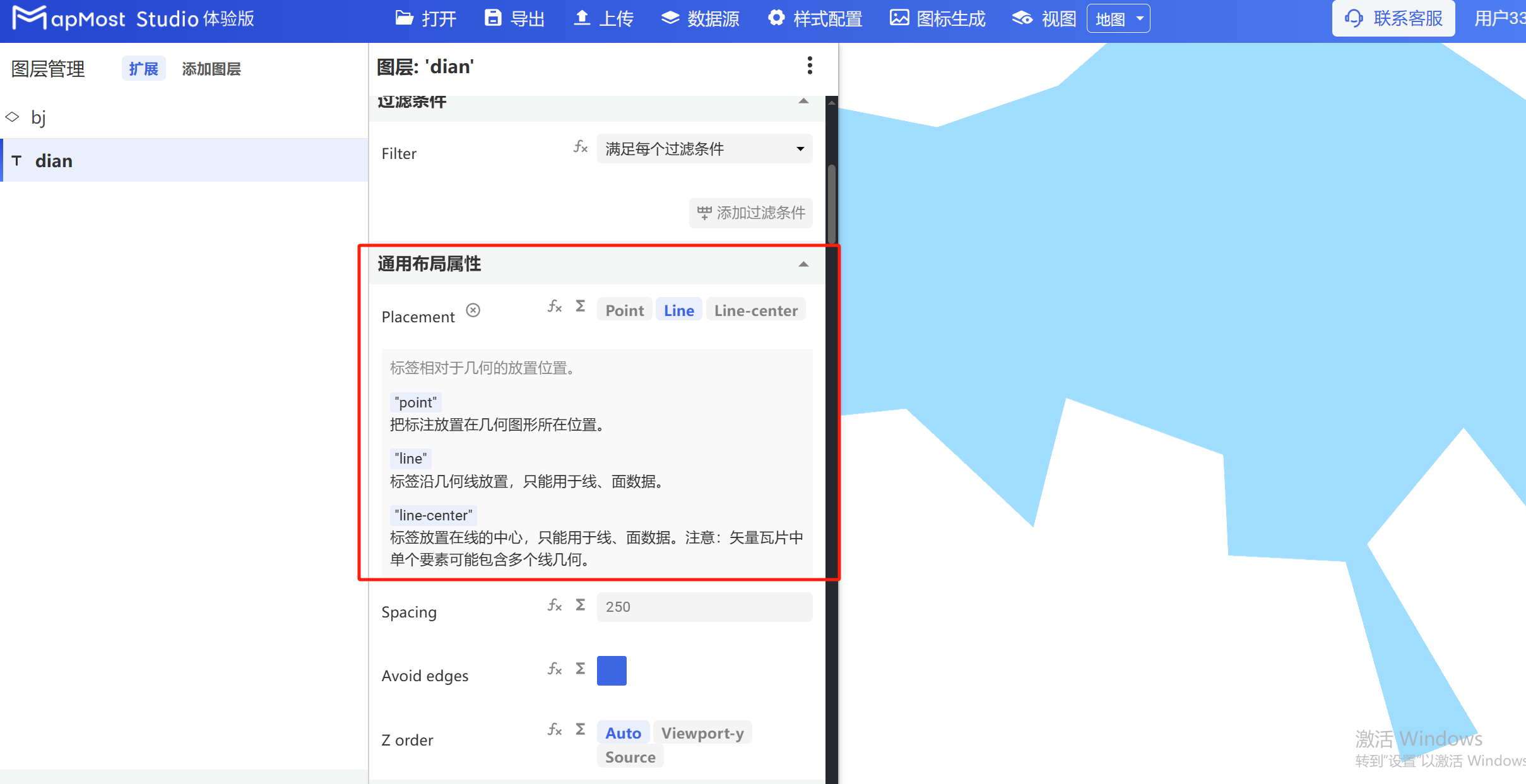Click the blue Avoid edges color swatch
1526x784 pixels.
click(x=611, y=670)
